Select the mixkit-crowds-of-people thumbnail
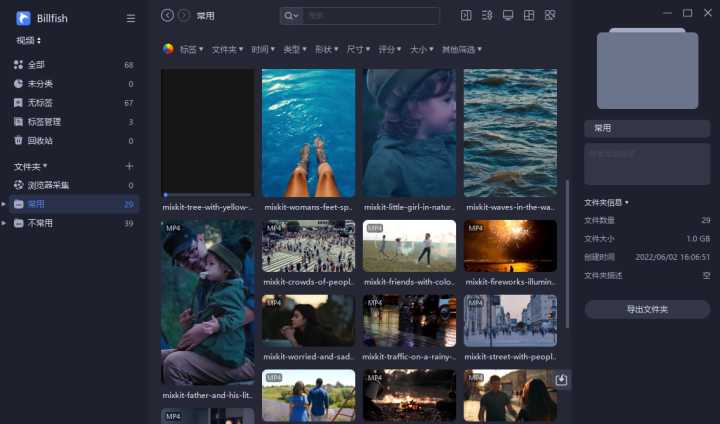The width and height of the screenshot is (720, 424). [309, 246]
